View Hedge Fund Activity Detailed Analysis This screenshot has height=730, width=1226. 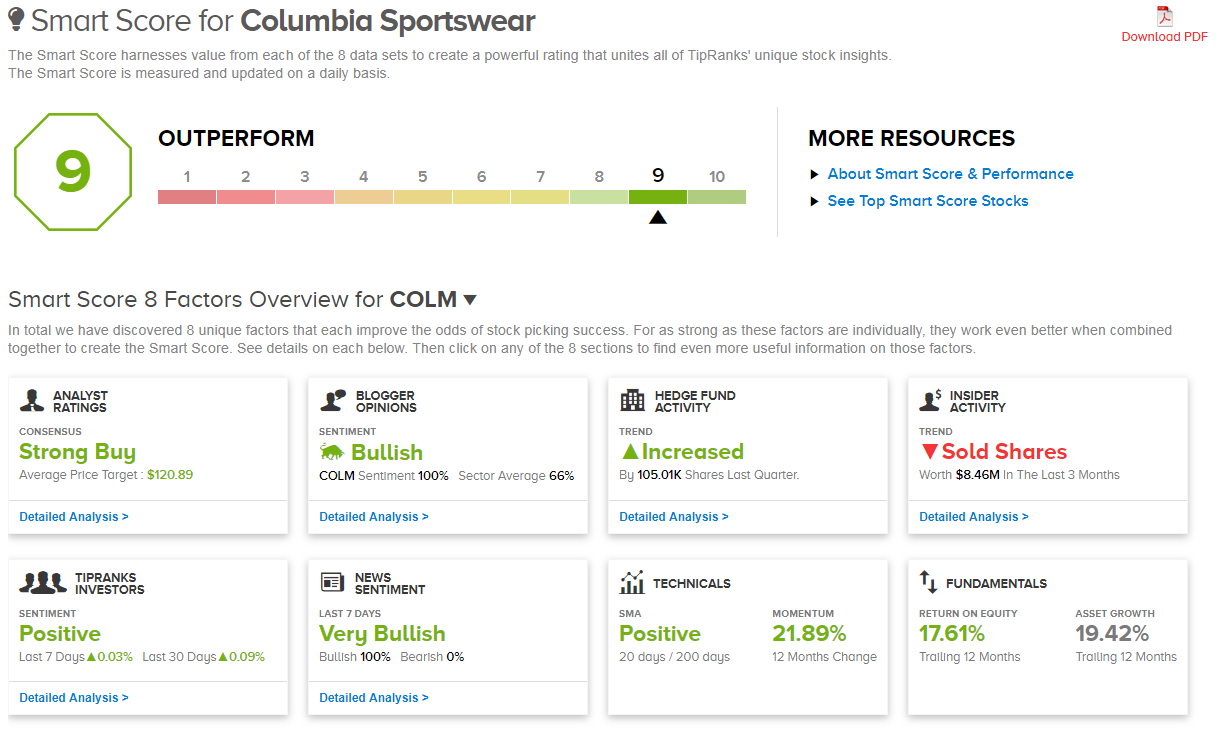[x=674, y=517]
